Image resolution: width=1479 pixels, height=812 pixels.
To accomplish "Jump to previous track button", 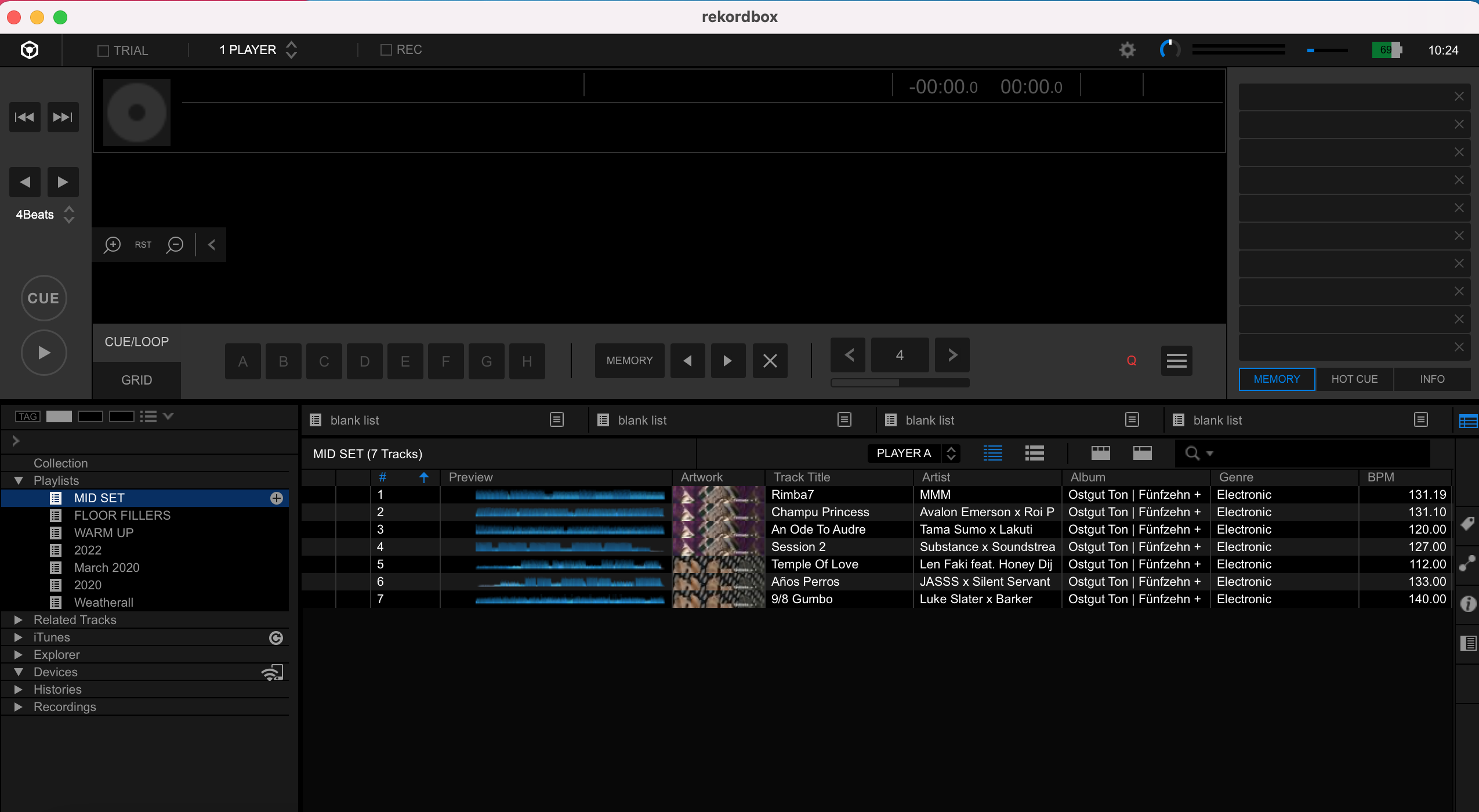I will pos(24,117).
